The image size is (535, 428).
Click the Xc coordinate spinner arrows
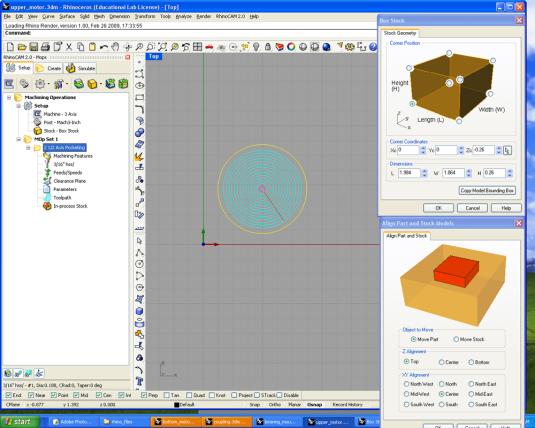click(x=423, y=150)
